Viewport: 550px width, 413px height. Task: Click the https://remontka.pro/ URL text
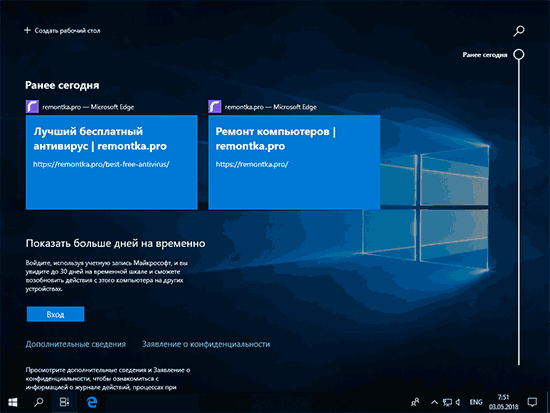pyautogui.click(x=252, y=164)
